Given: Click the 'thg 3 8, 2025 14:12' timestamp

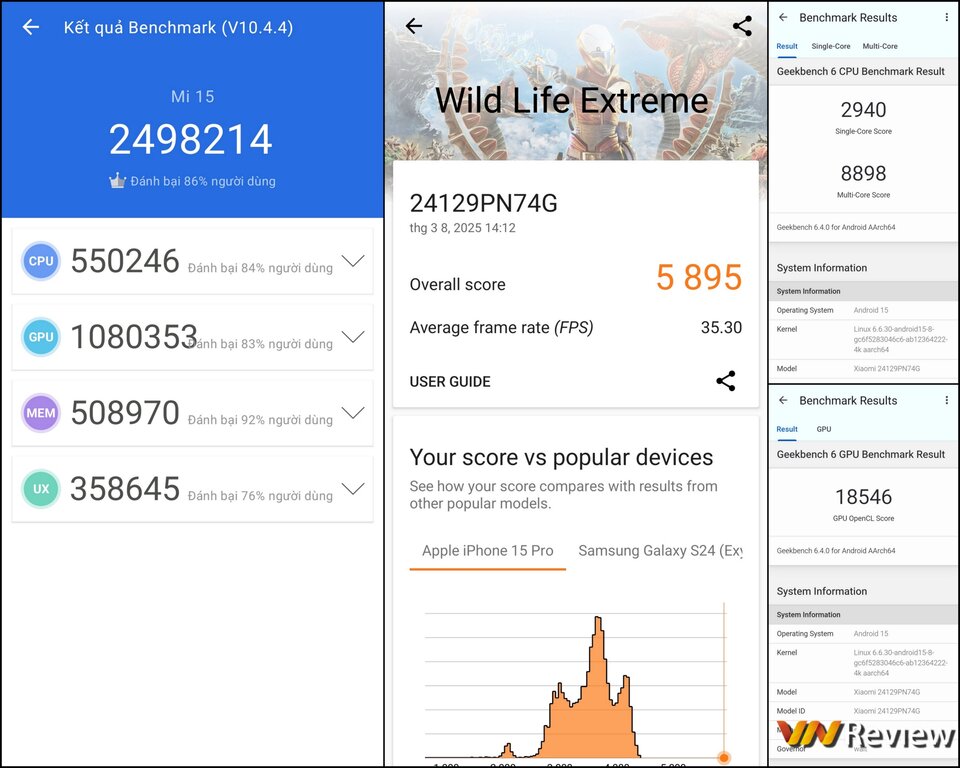Looking at the screenshot, I should pyautogui.click(x=462, y=228).
